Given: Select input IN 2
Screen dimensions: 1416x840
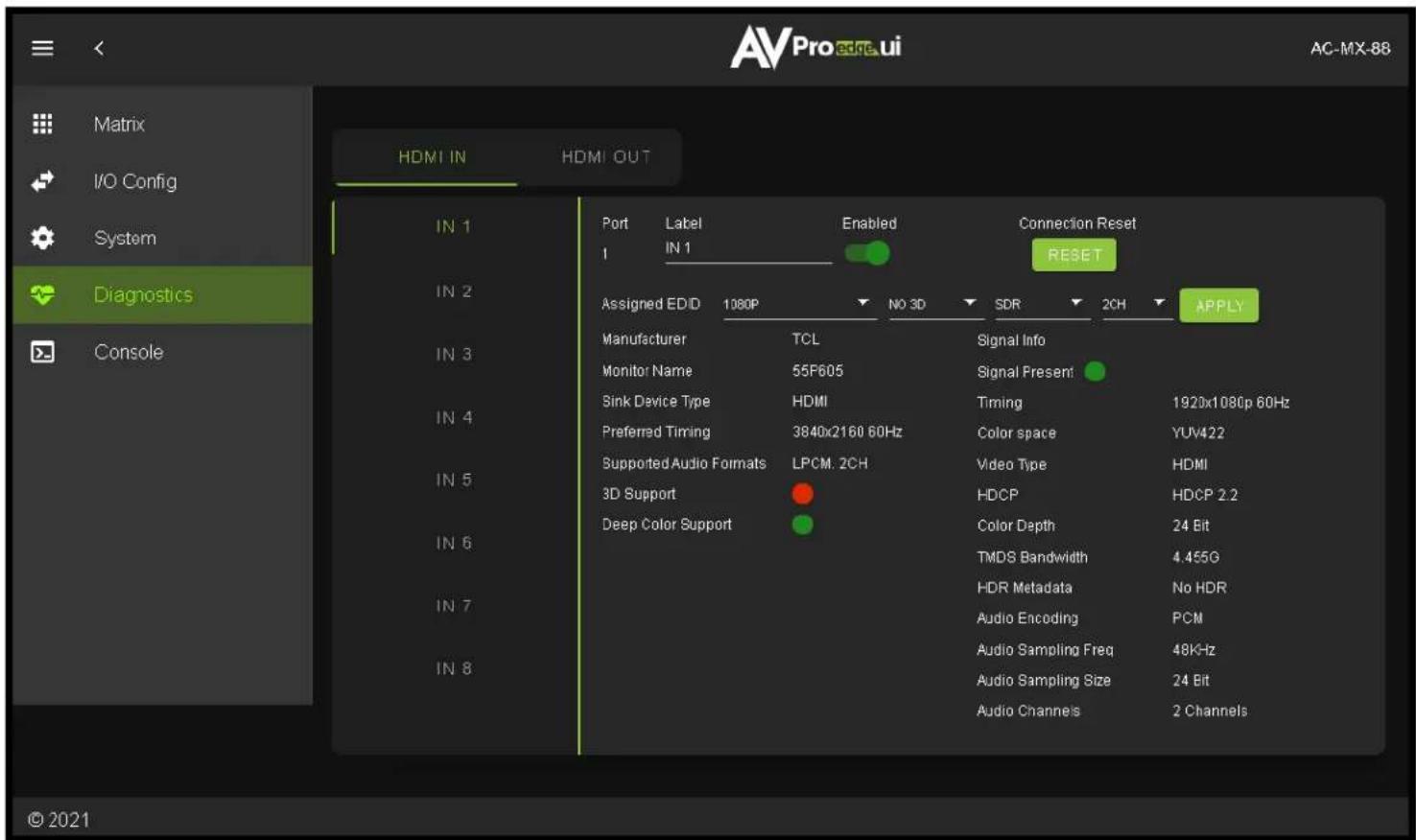Looking at the screenshot, I should tap(454, 292).
